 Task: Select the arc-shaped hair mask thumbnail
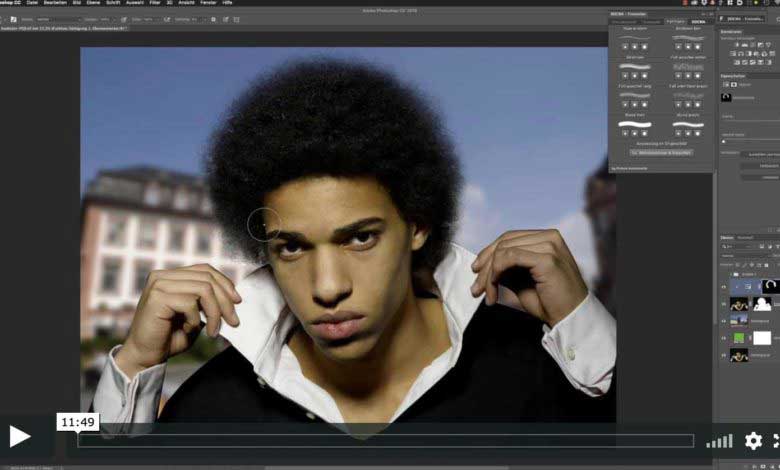771,286
